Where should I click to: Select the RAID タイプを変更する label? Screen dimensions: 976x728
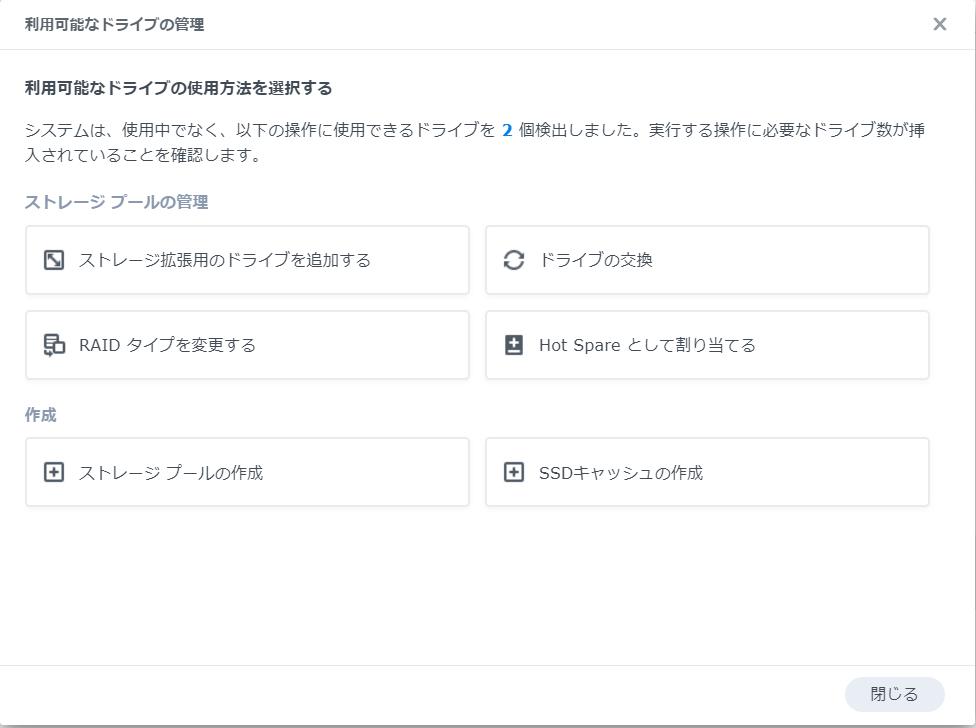[167, 345]
